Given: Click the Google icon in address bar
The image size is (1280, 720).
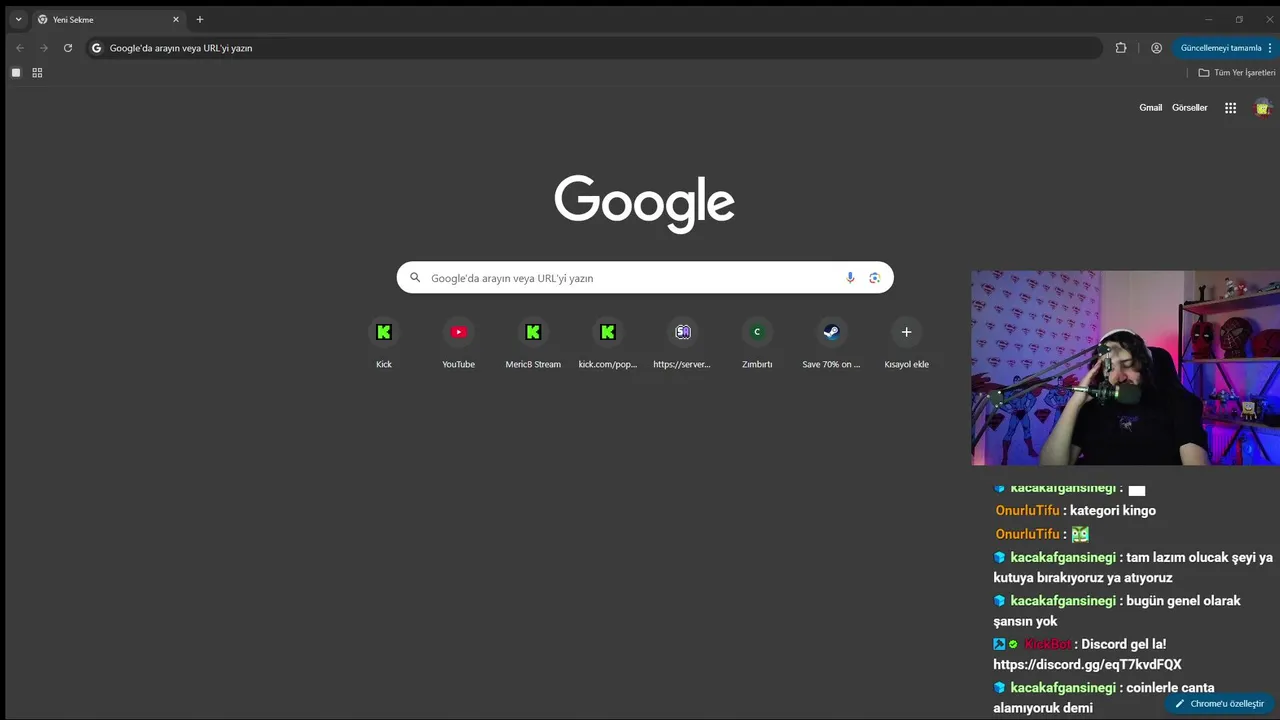Looking at the screenshot, I should [97, 48].
